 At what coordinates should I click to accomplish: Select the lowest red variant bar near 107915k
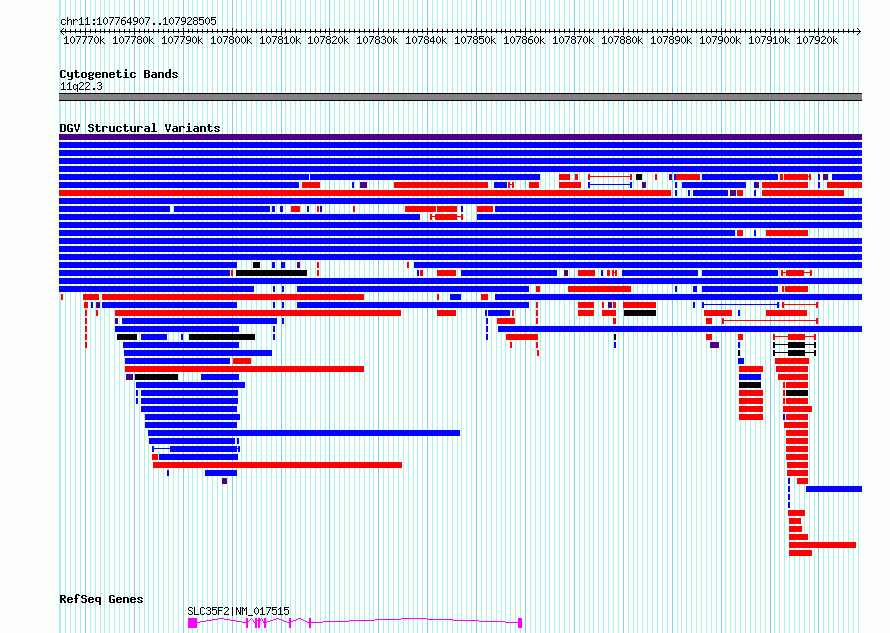coord(800,553)
